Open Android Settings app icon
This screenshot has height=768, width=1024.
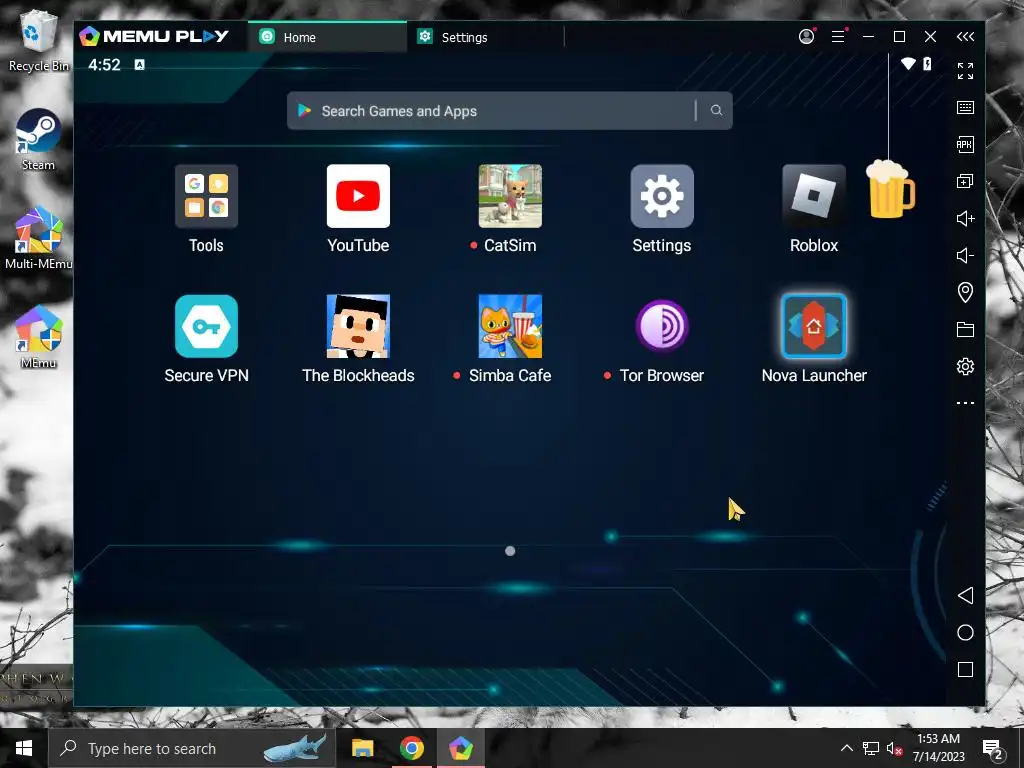click(x=662, y=197)
